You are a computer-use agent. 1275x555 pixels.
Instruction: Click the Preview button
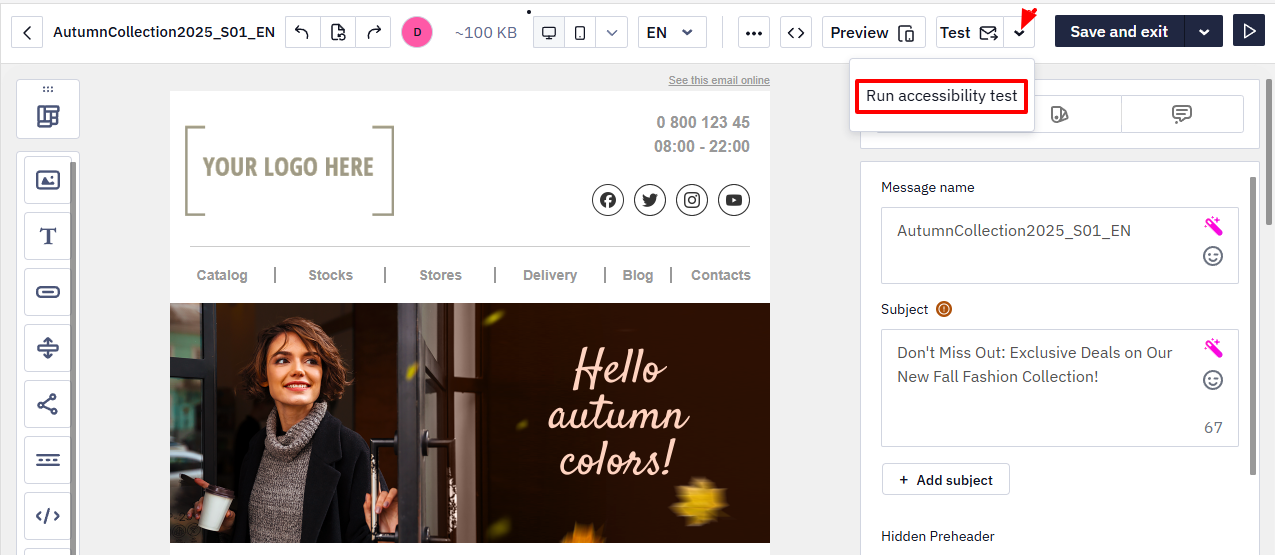(x=873, y=32)
